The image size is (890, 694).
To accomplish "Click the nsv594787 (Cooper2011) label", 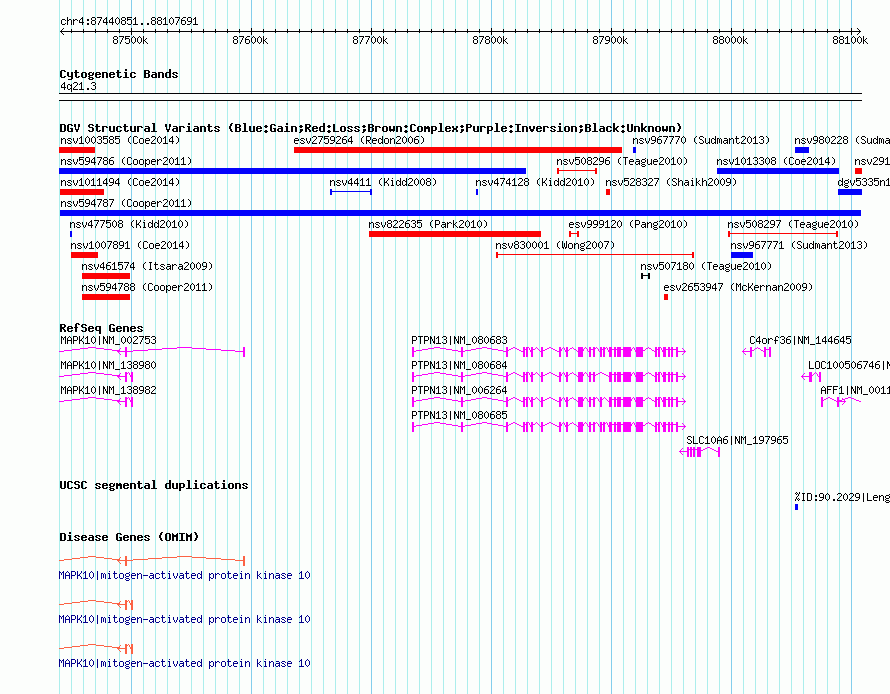I will (125, 203).
